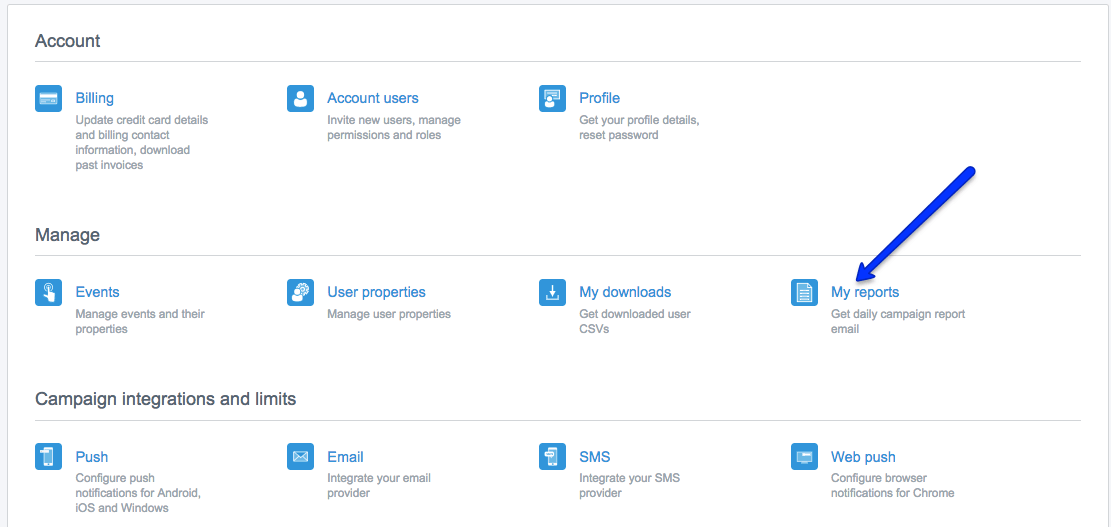Open the Profile settings link
Viewport: 1111px width, 527px height.
[599, 98]
